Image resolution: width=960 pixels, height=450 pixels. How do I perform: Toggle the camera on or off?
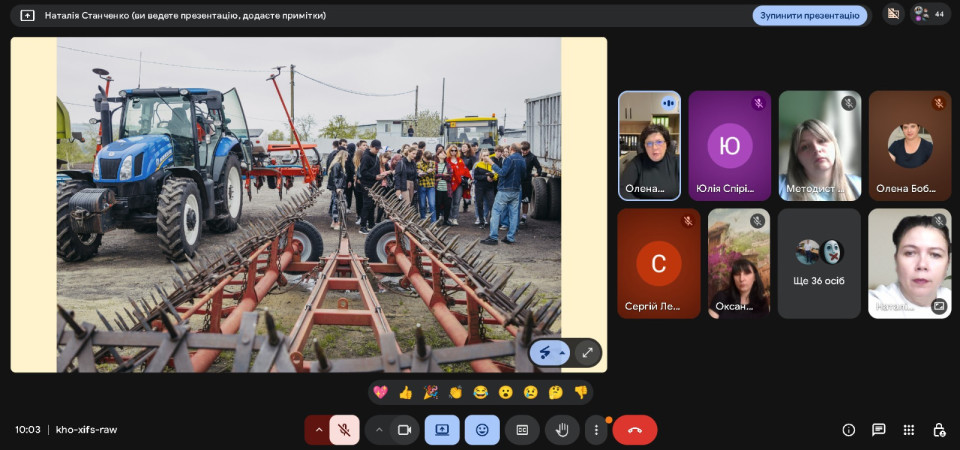coord(405,430)
